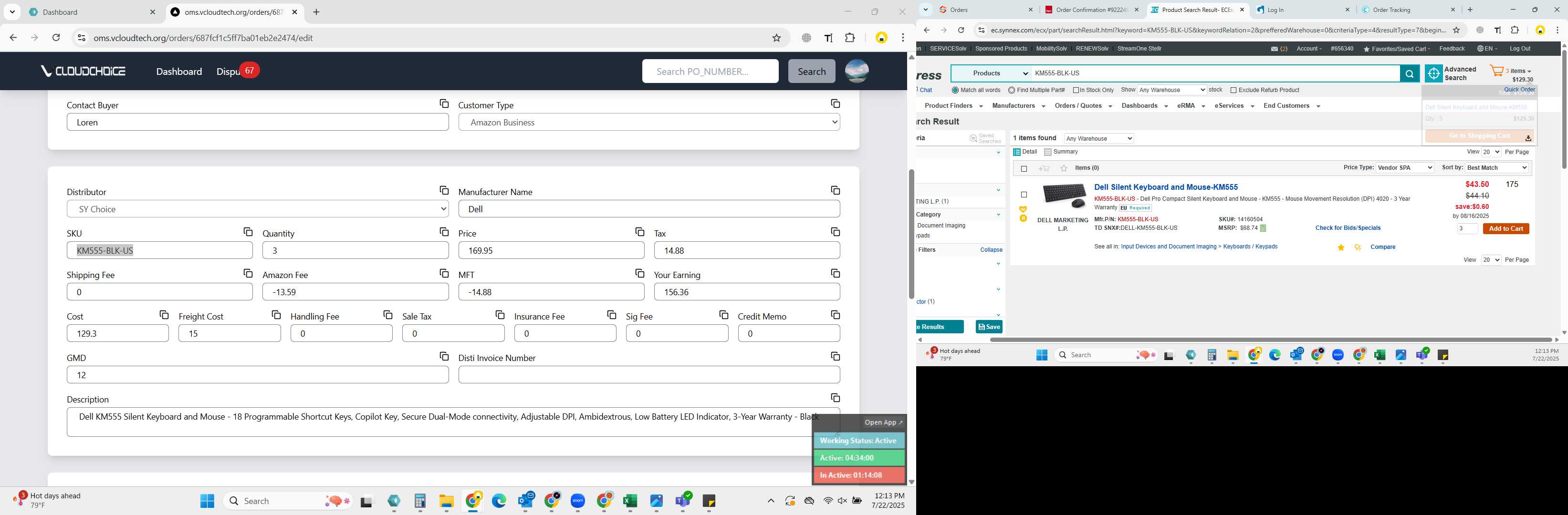1568x515 pixels.
Task: Open Microsoft Teams from the main taskbar
Action: (x=683, y=501)
